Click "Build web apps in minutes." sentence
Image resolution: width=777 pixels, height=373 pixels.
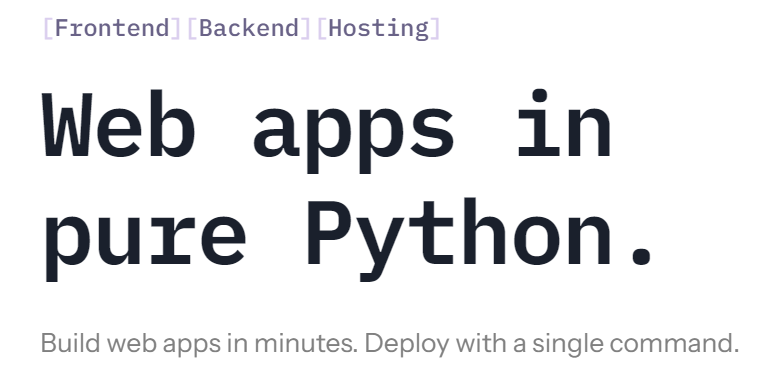(199, 343)
